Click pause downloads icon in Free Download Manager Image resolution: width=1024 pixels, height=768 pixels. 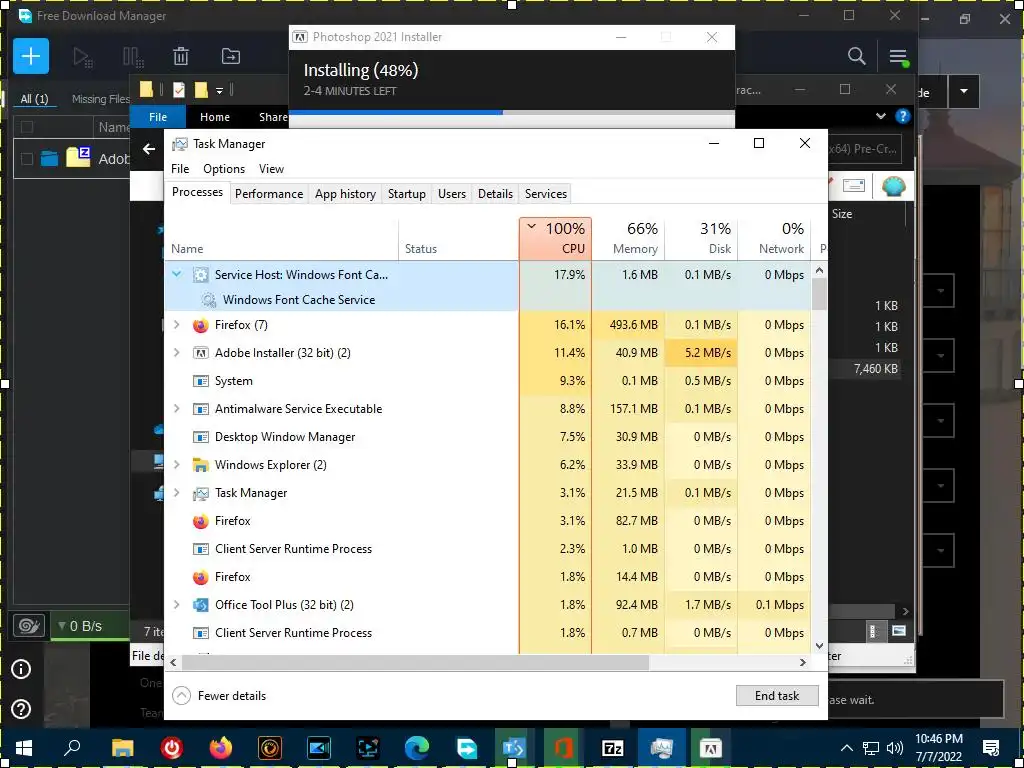click(133, 57)
